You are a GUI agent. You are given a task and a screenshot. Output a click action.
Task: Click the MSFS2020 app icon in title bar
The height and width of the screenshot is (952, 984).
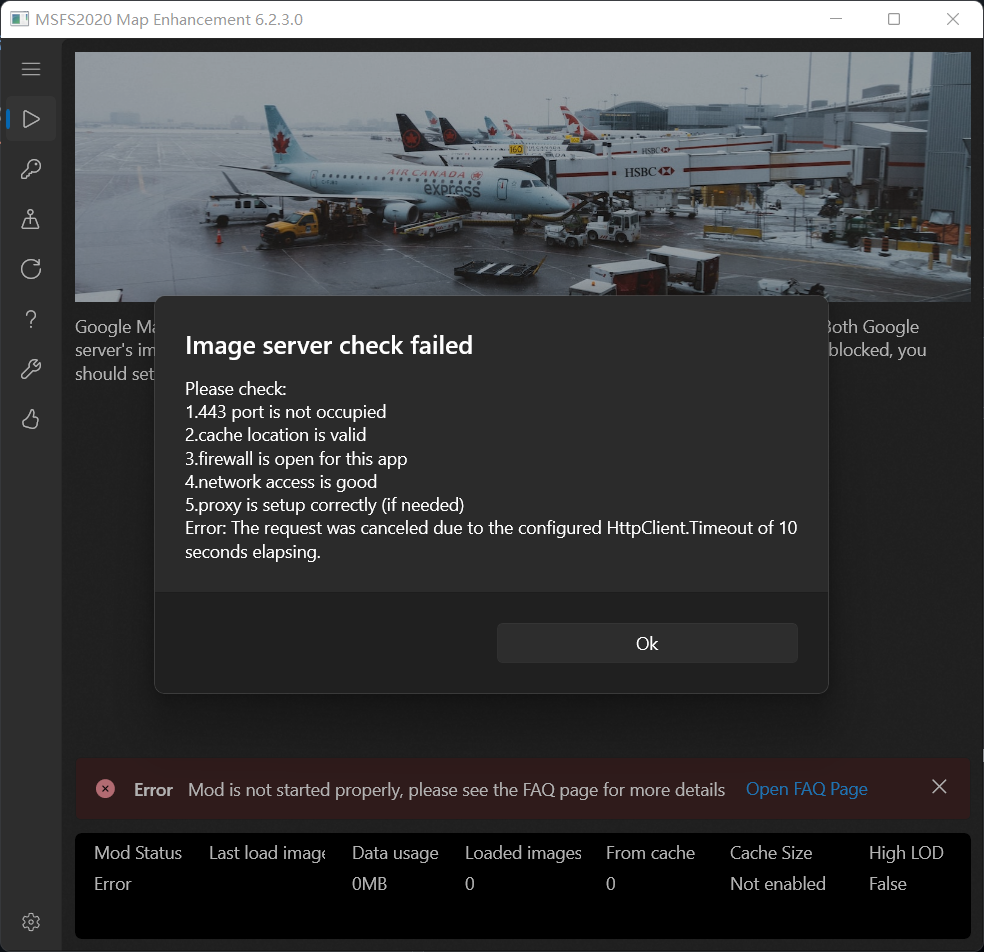(x=16, y=18)
